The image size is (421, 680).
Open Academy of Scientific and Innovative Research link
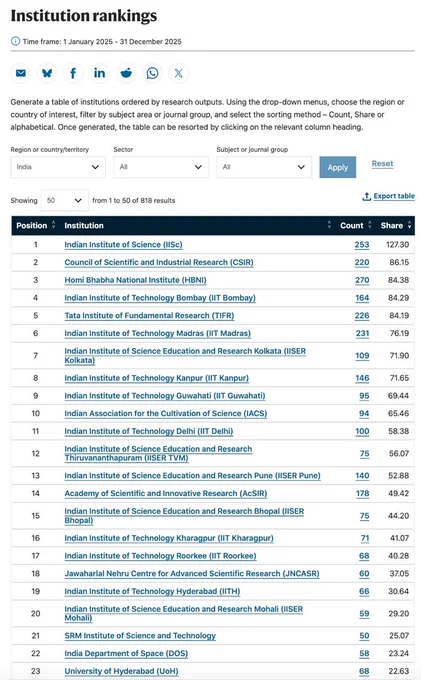[166, 494]
